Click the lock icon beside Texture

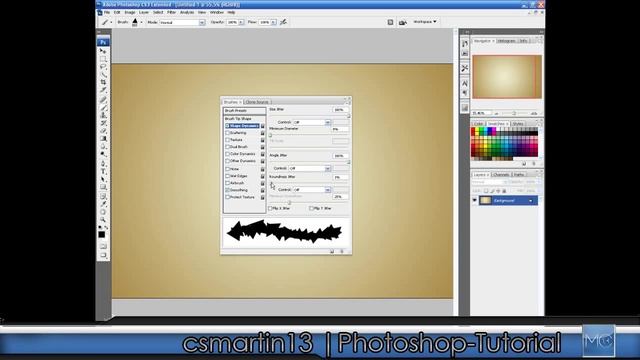coord(262,140)
